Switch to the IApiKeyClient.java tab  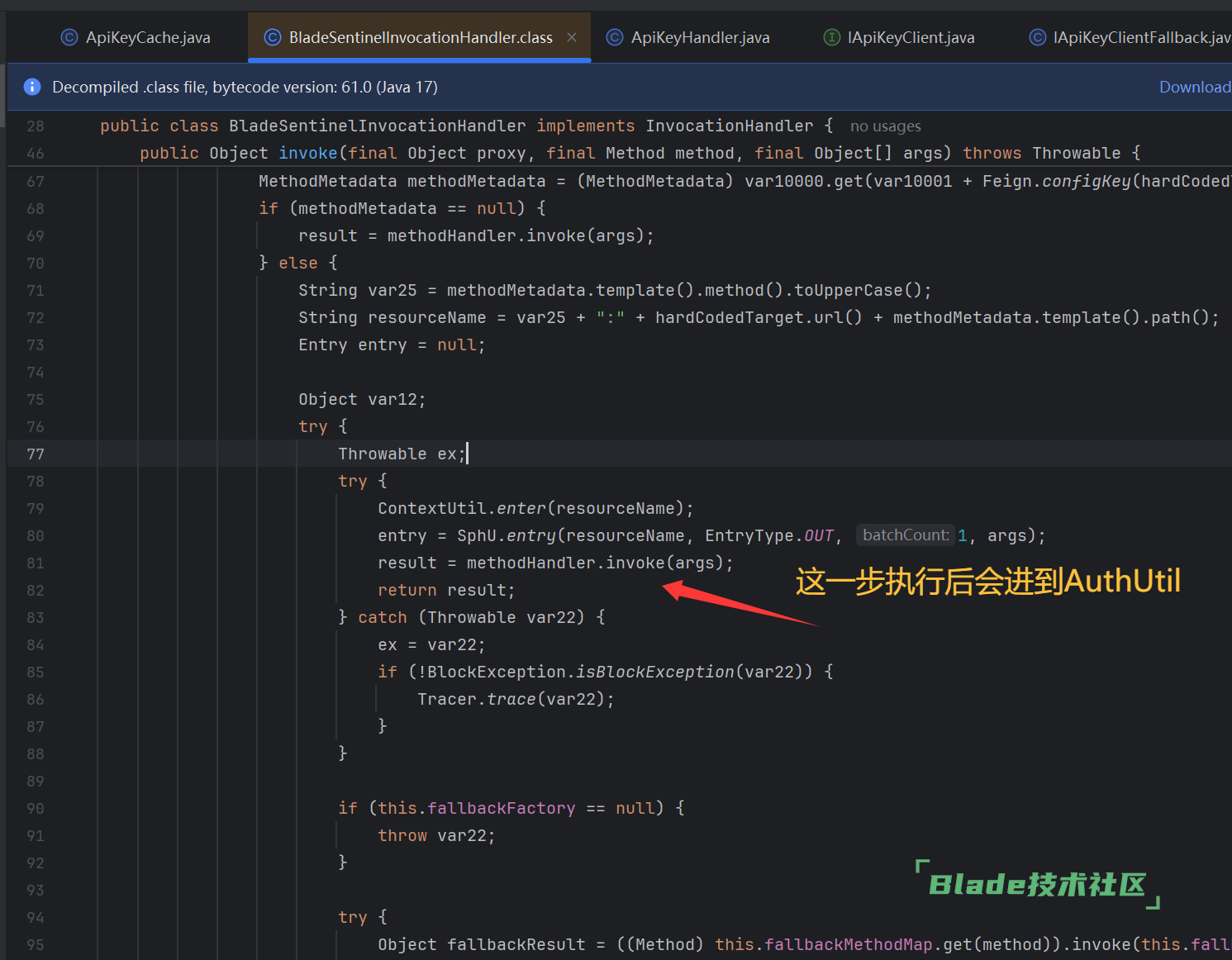[x=911, y=37]
